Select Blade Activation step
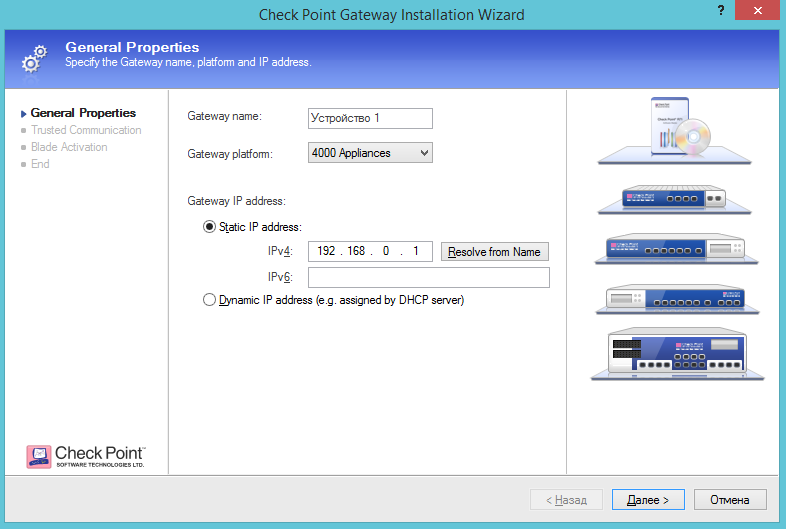Viewport: 786px width, 529px height. [69, 147]
